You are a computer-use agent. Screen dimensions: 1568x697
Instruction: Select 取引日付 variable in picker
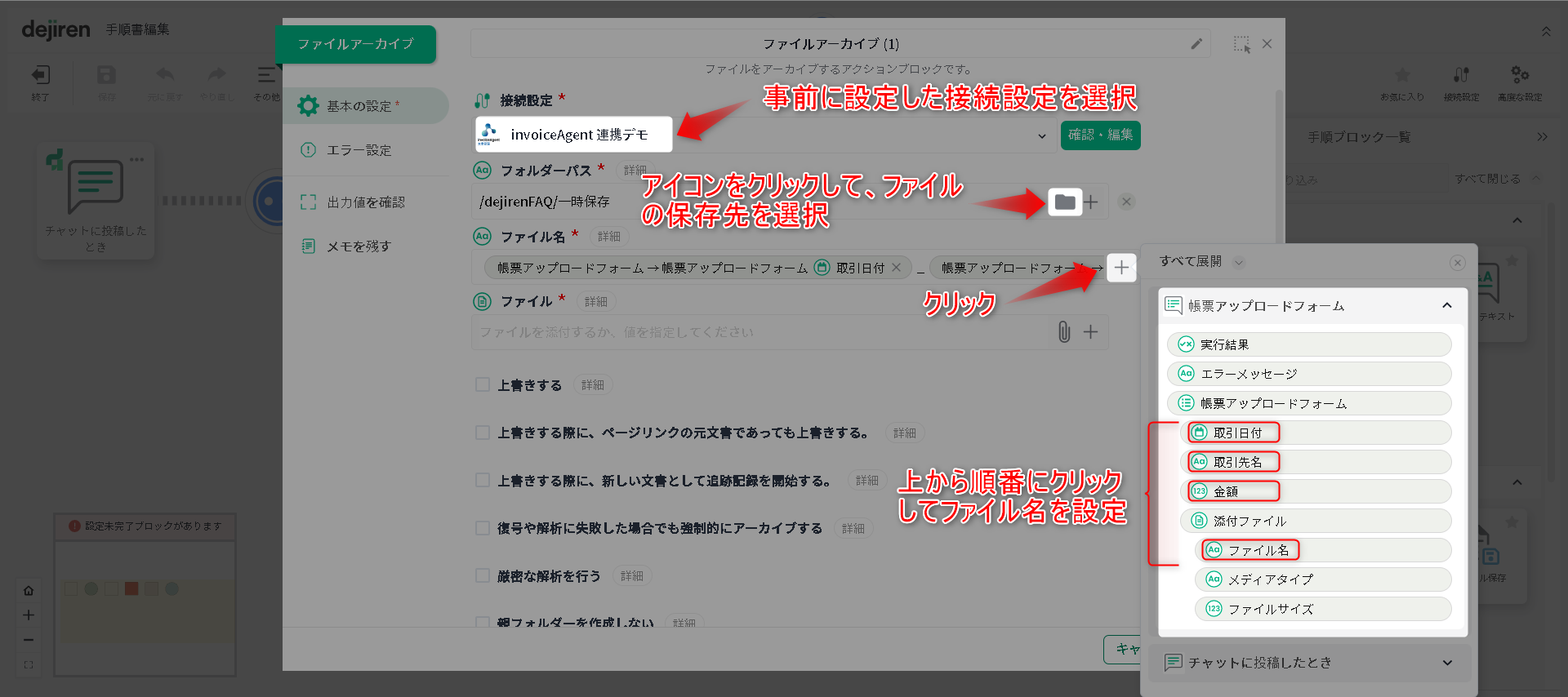point(1316,433)
